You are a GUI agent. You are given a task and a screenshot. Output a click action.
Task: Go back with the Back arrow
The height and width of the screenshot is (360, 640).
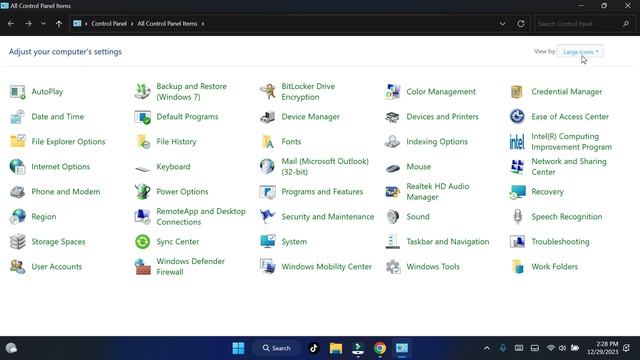click(x=11, y=24)
